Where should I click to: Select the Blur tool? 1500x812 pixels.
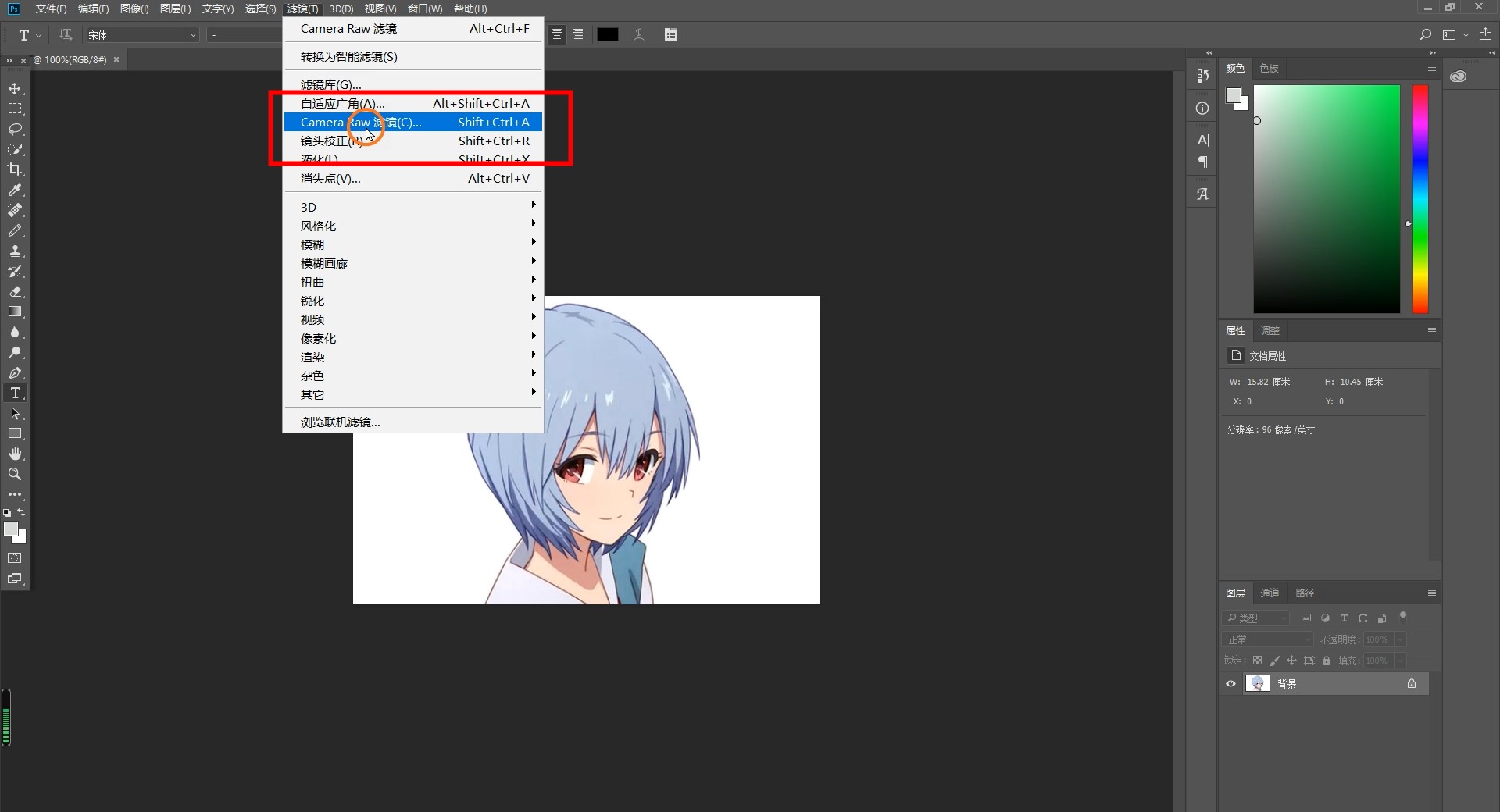15,332
